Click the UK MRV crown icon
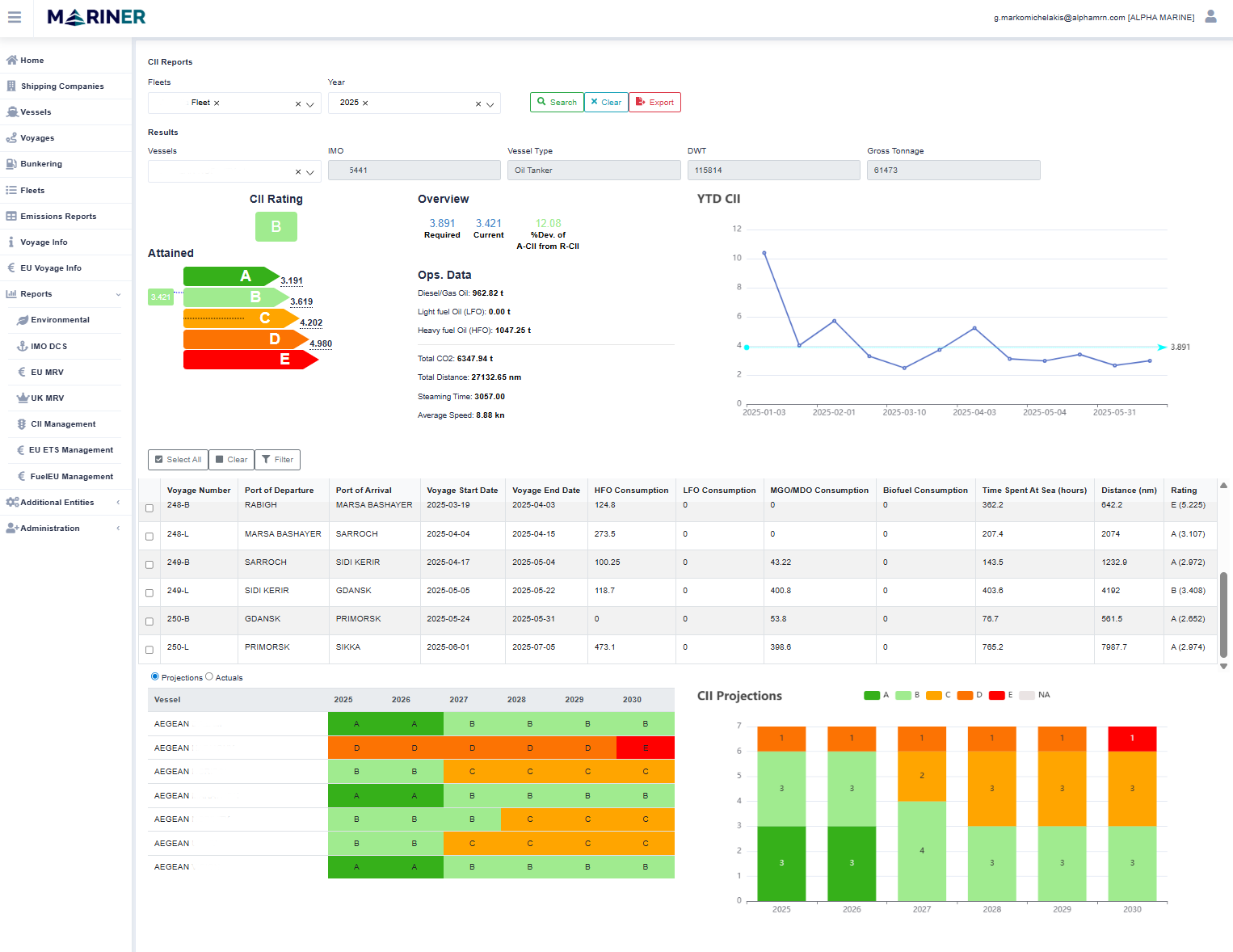Image resolution: width=1233 pixels, height=952 pixels. click(x=23, y=398)
